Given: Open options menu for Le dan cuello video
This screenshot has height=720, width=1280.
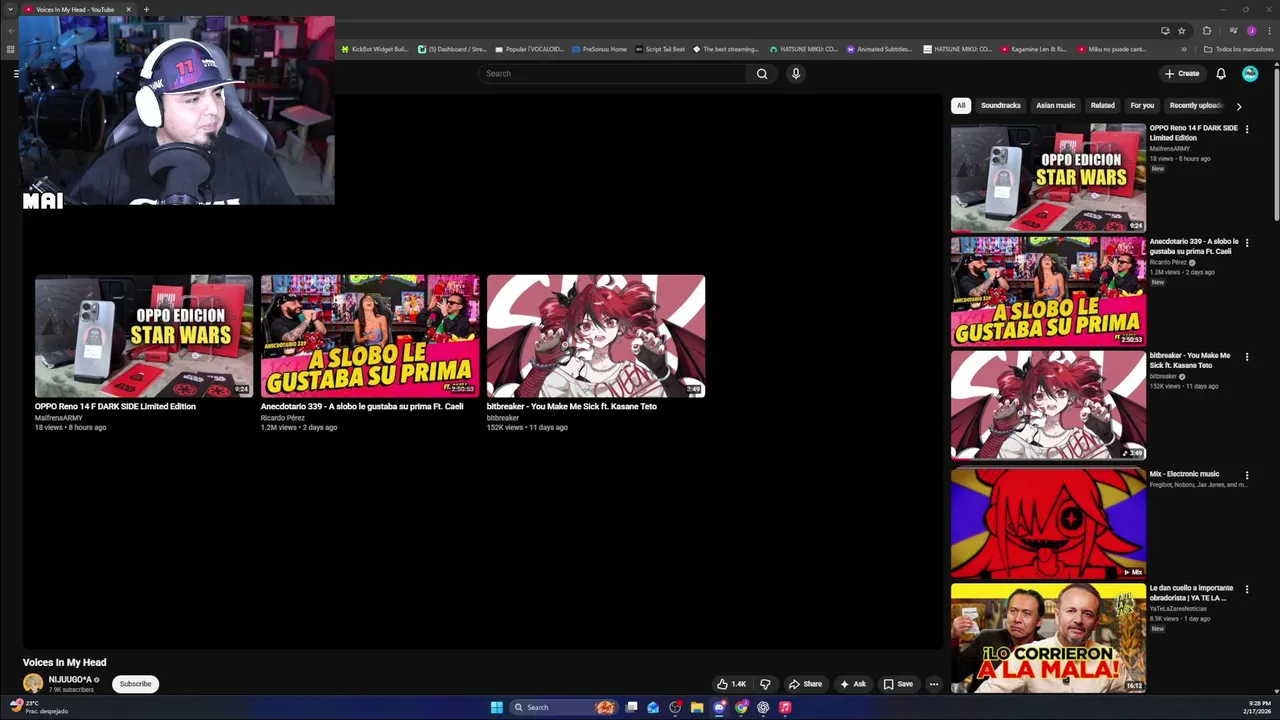Looking at the screenshot, I should tap(1247, 589).
